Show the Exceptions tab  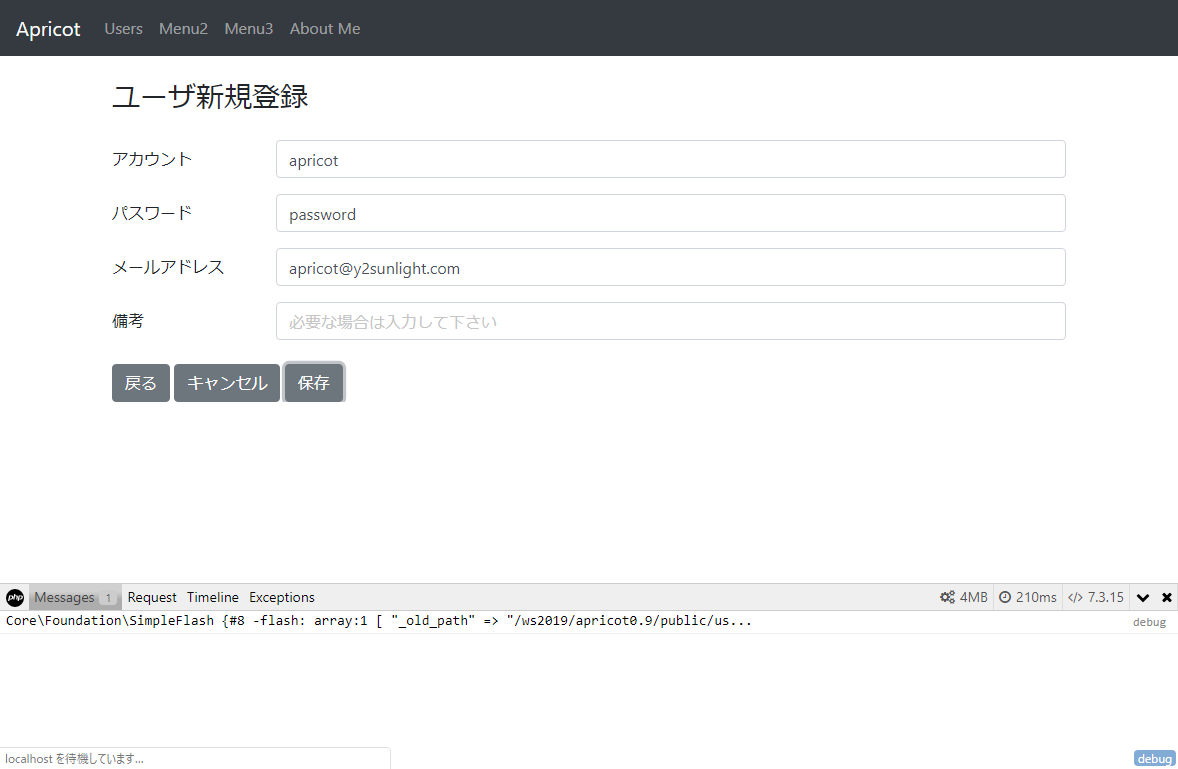coord(282,597)
